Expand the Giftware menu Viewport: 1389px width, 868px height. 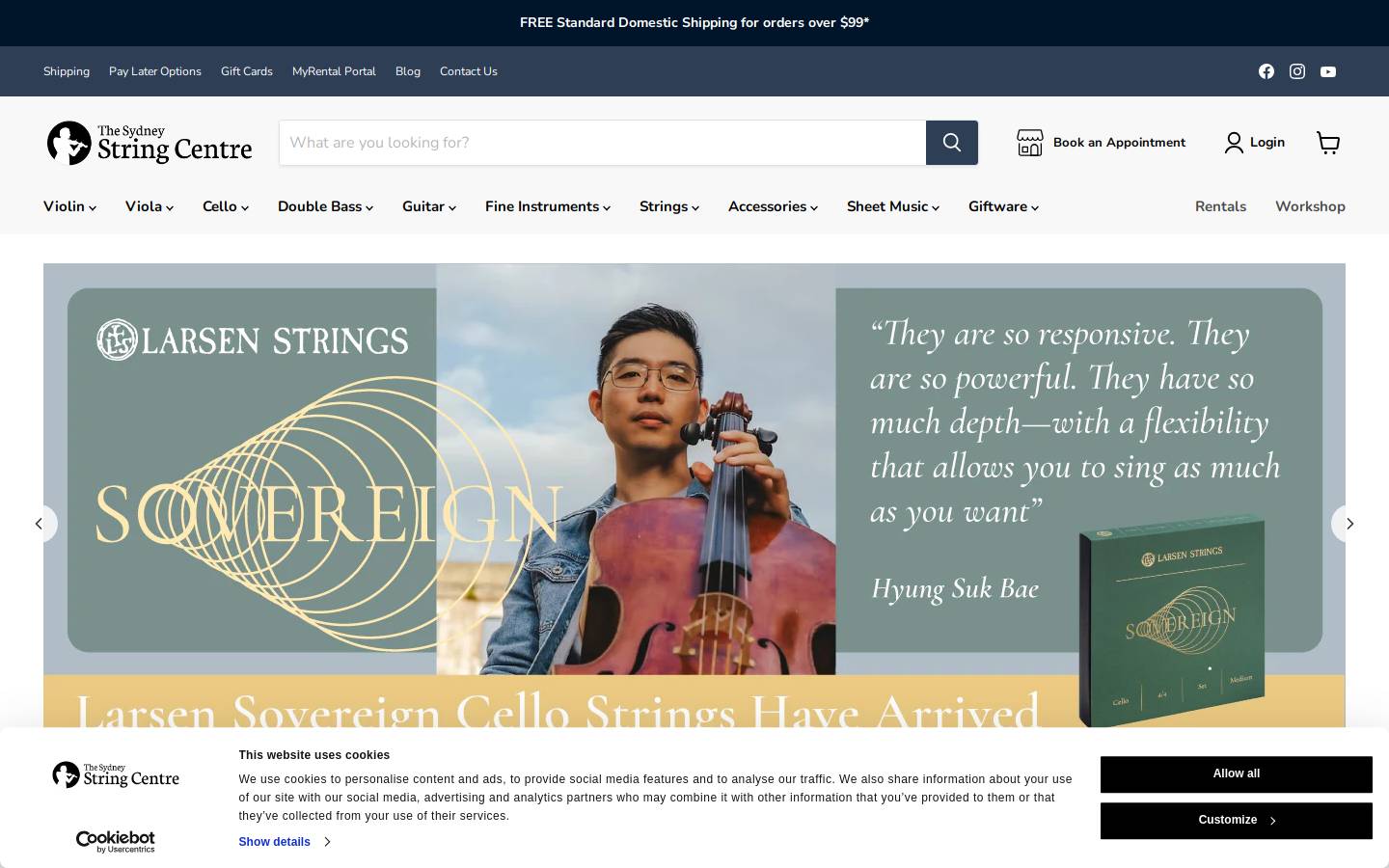coord(1003,206)
